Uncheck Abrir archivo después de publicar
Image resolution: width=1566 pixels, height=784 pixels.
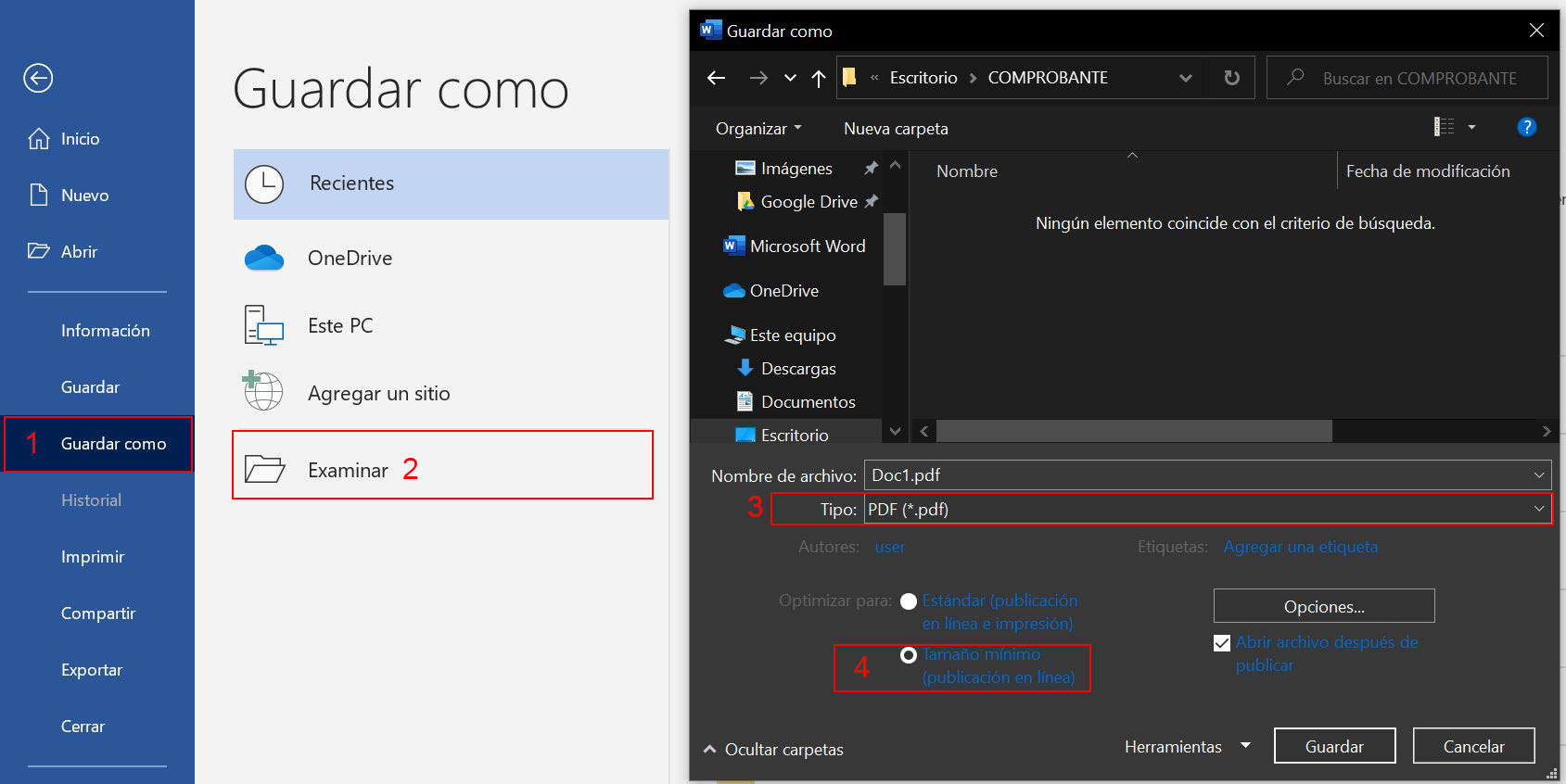[1222, 643]
